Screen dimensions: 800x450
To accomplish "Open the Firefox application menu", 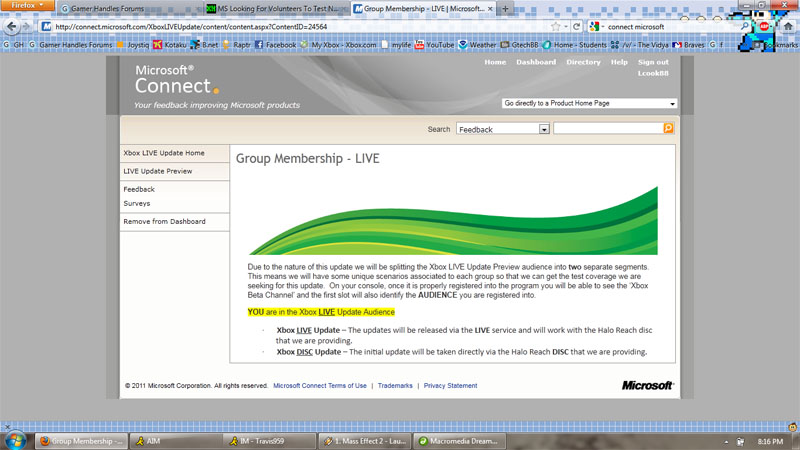I will pyautogui.click(x=27, y=5).
